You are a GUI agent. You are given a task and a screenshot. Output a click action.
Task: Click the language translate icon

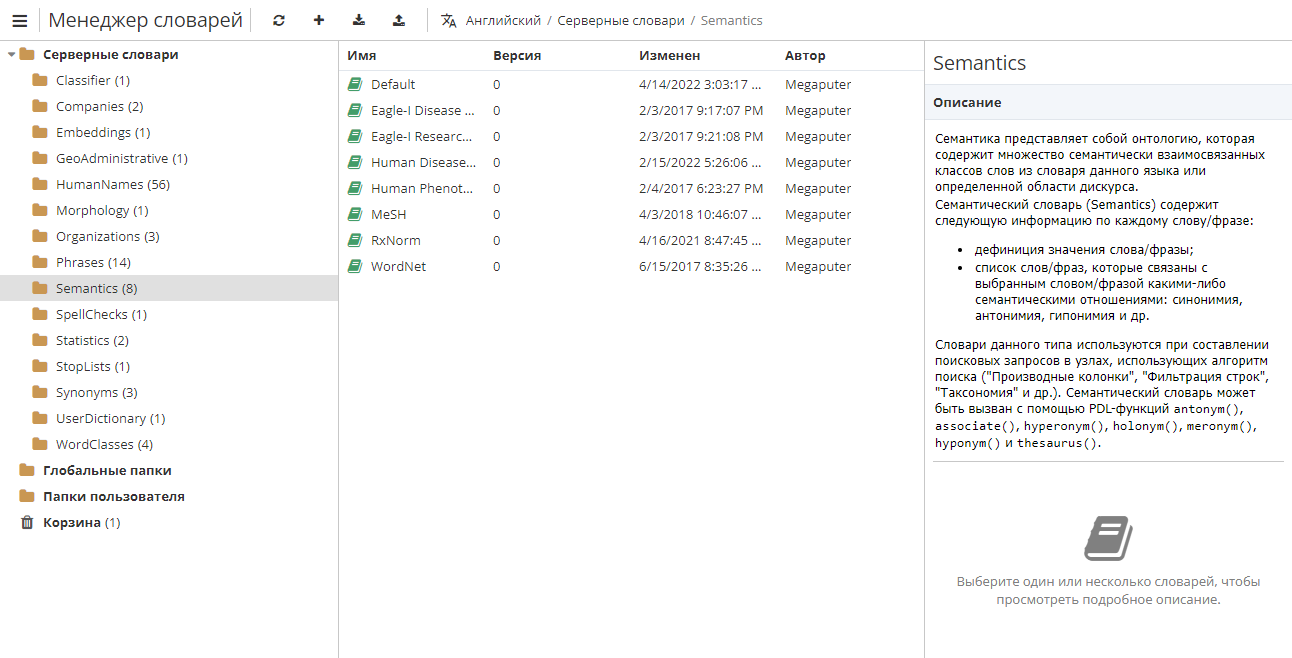449,20
